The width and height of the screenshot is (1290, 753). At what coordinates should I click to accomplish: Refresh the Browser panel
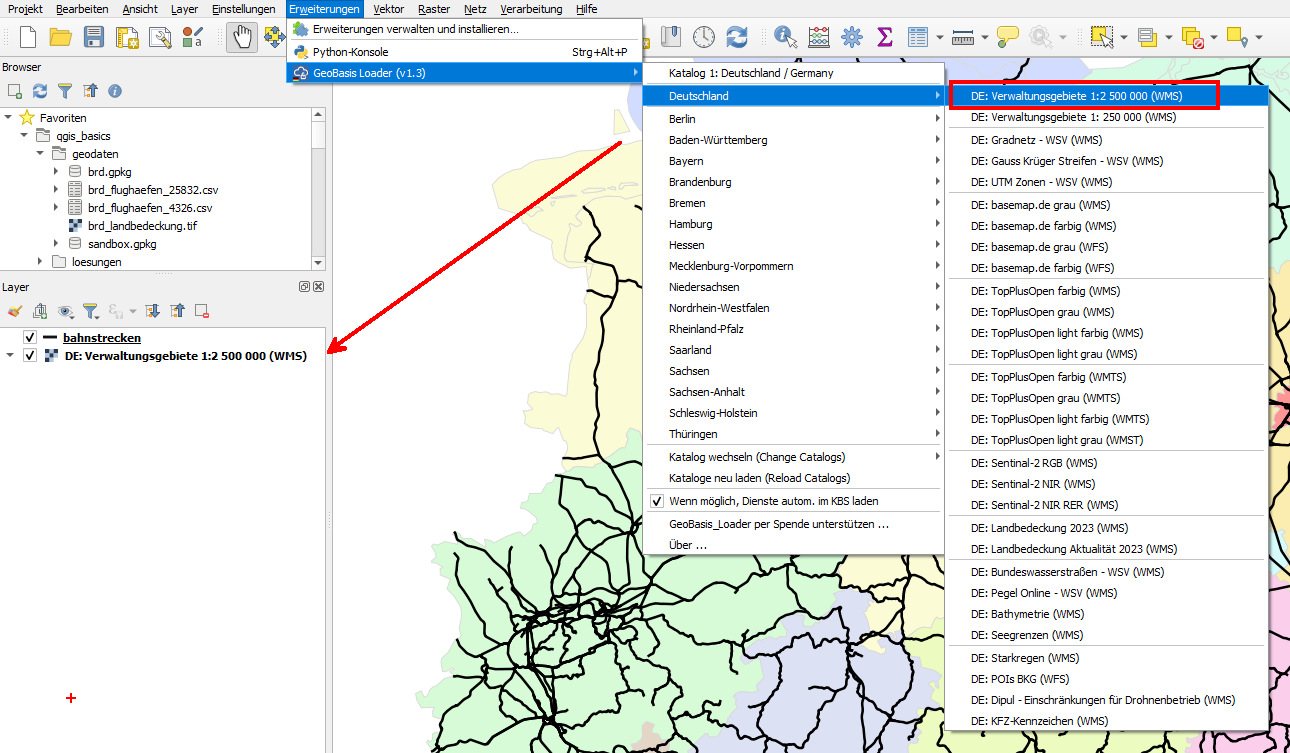40,91
